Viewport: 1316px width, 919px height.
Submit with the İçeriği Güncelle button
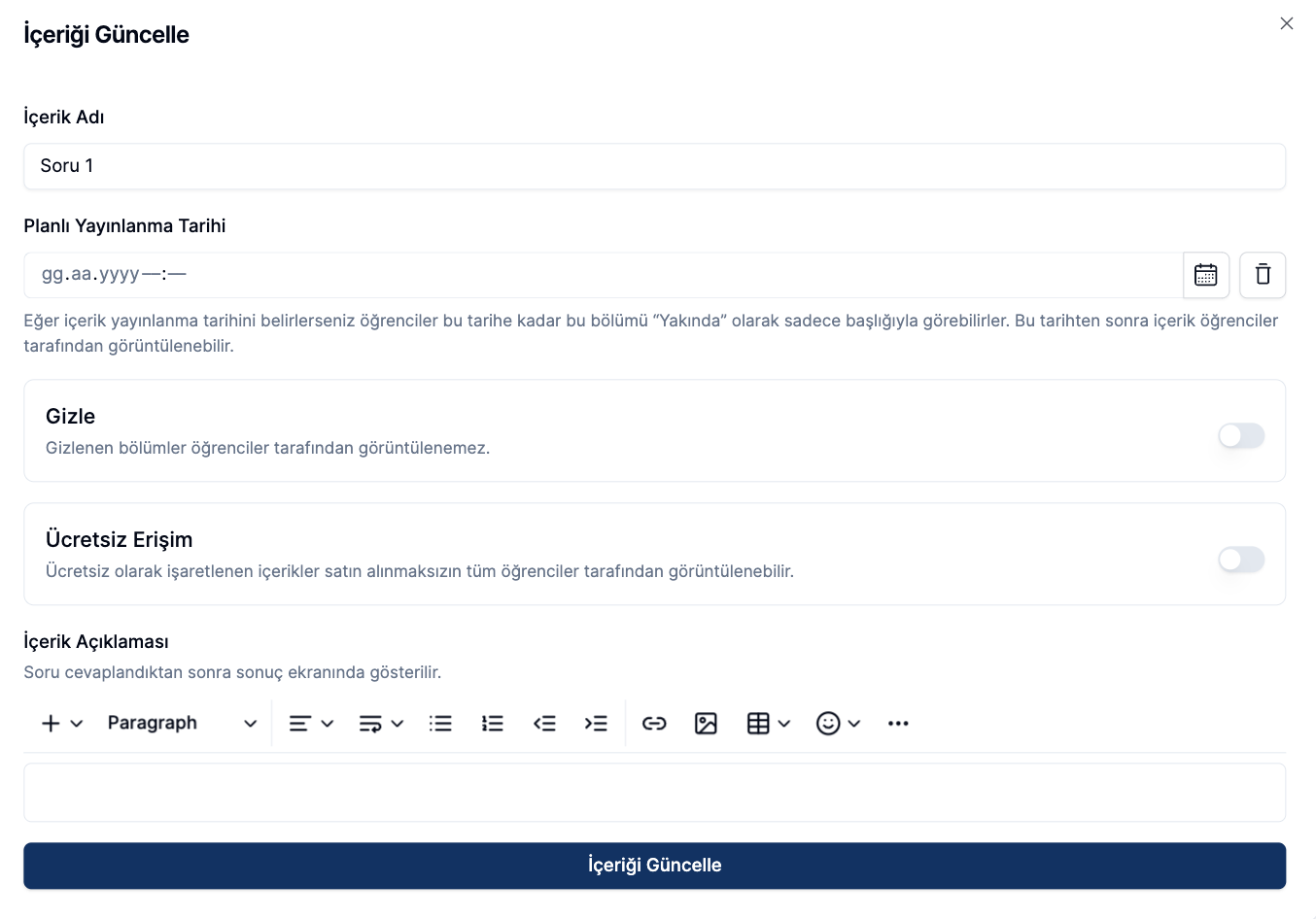[x=654, y=866]
